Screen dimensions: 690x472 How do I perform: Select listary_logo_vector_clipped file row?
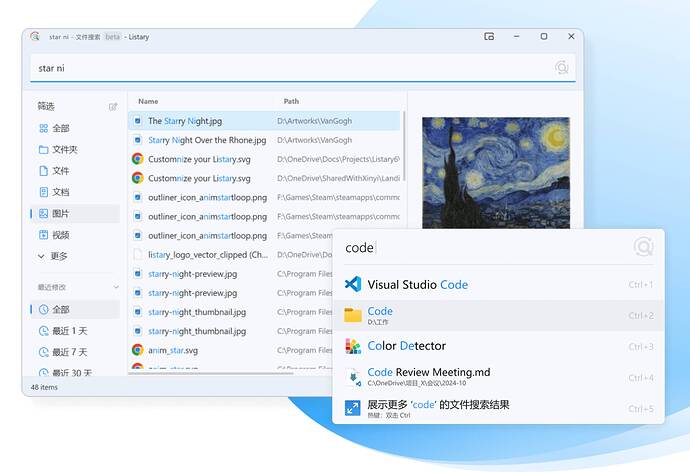tap(231, 255)
